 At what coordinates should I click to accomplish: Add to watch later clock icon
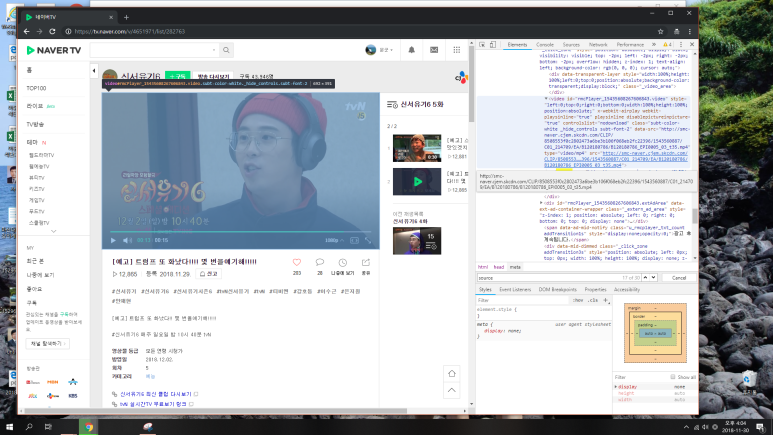click(343, 262)
